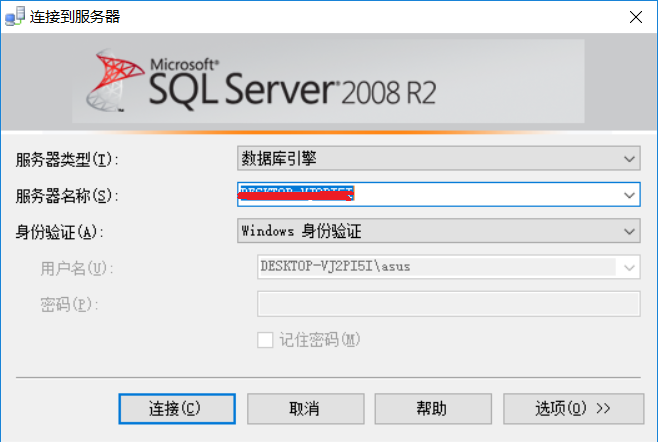Viewport: 658px width, 442px height.
Task: Close the 连接到服务器 dialog window
Action: coord(634,16)
